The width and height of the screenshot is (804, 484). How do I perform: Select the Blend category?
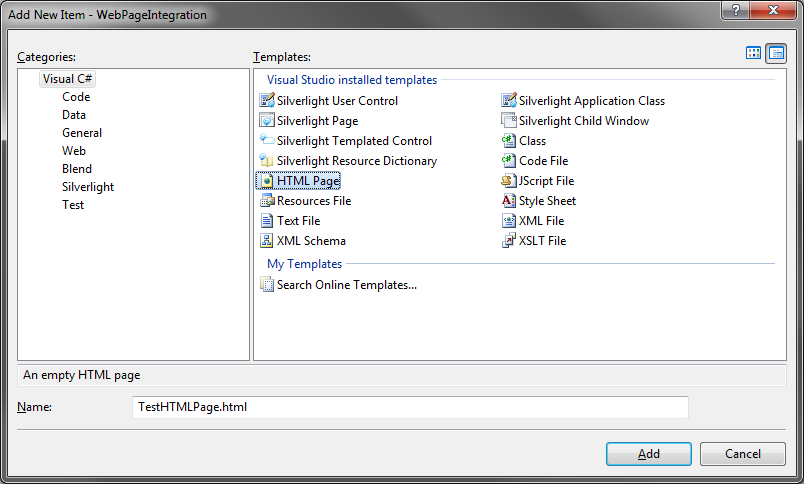click(x=77, y=169)
